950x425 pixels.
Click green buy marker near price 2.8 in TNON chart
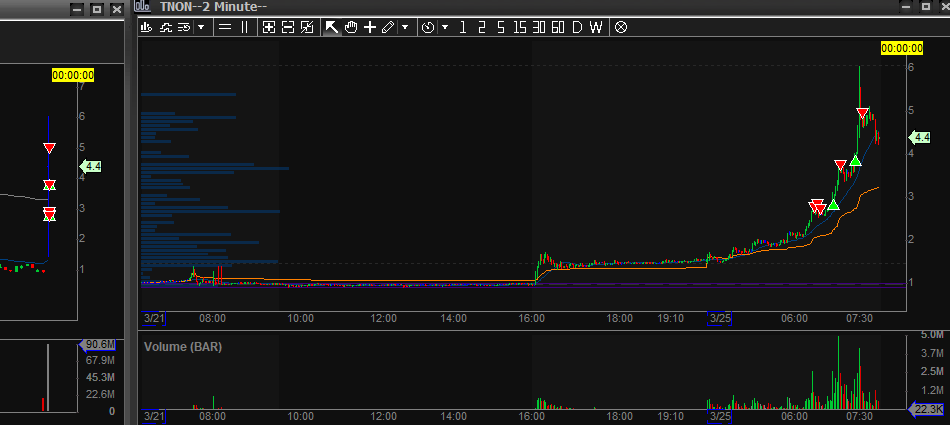pos(834,204)
